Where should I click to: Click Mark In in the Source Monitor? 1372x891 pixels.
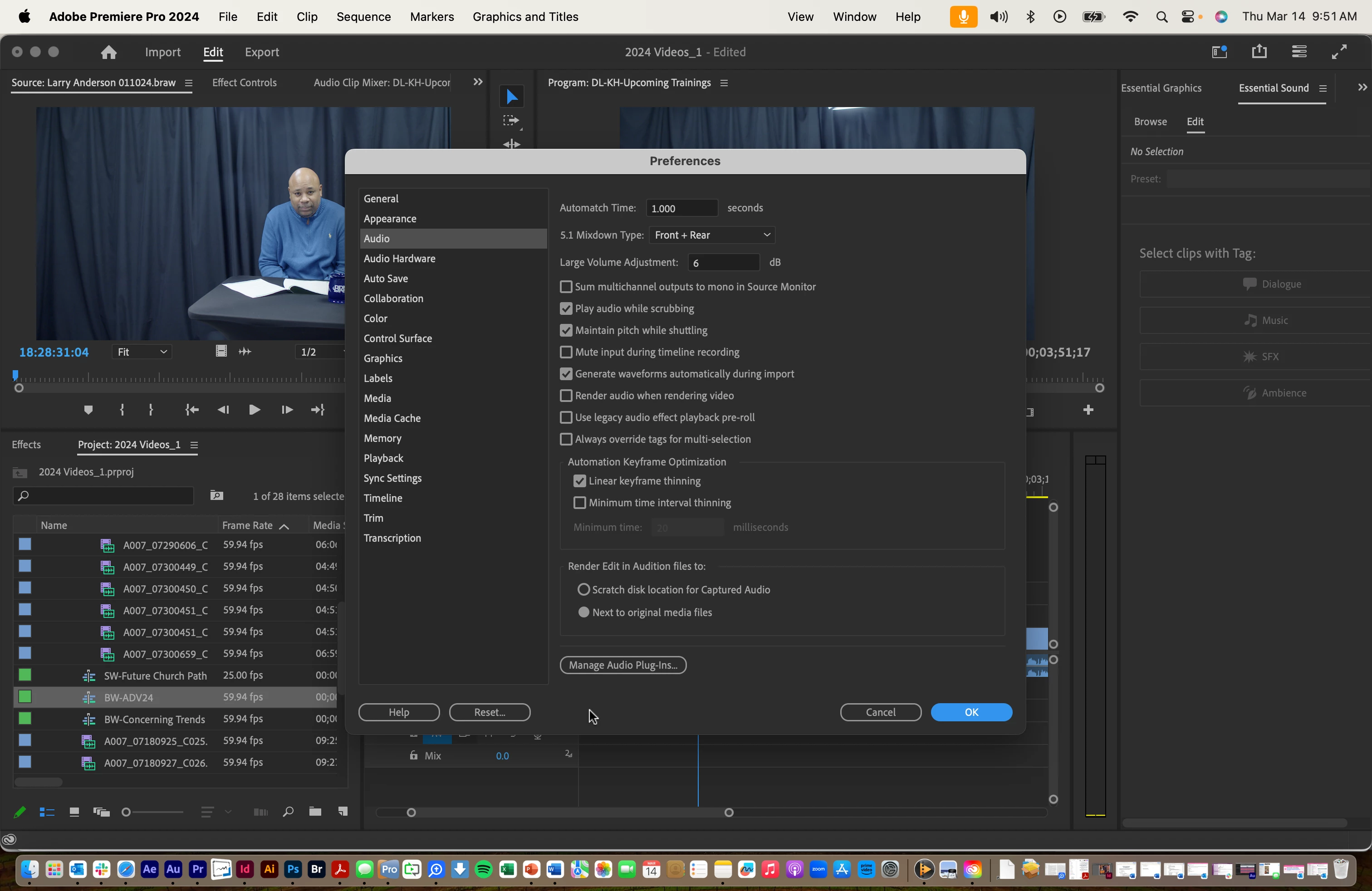point(122,410)
